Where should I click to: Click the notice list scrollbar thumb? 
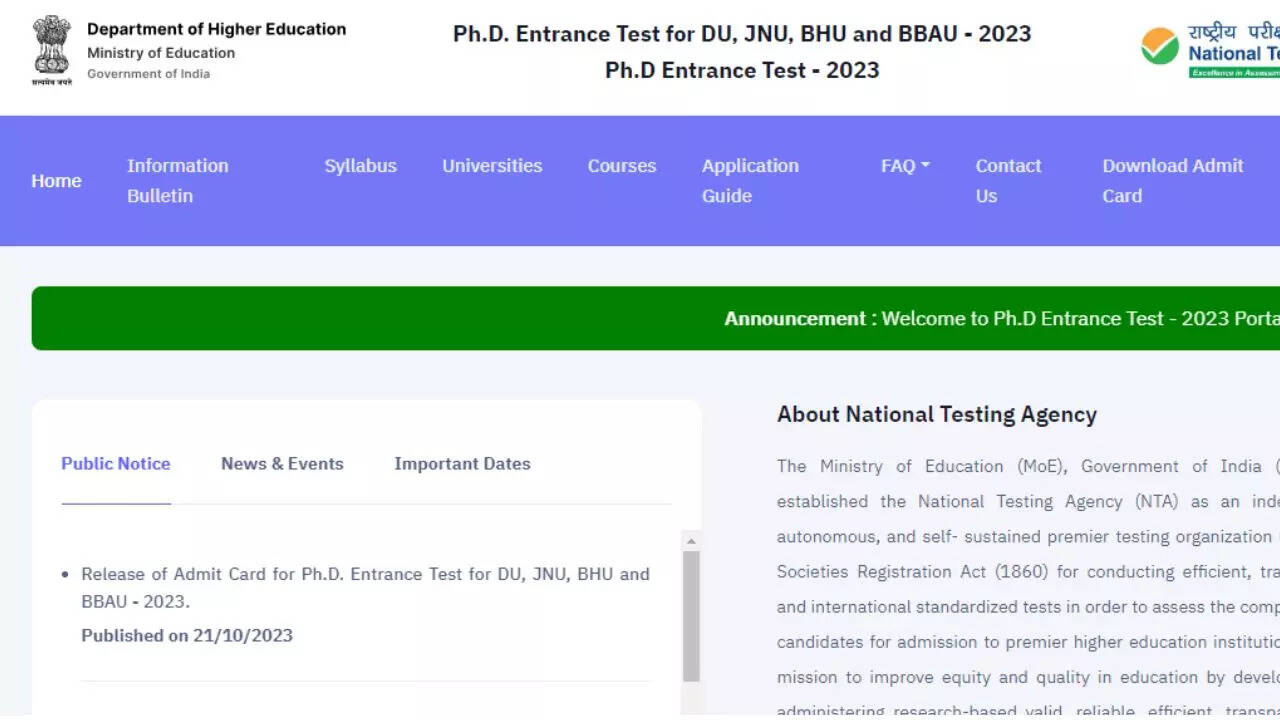tap(690, 615)
